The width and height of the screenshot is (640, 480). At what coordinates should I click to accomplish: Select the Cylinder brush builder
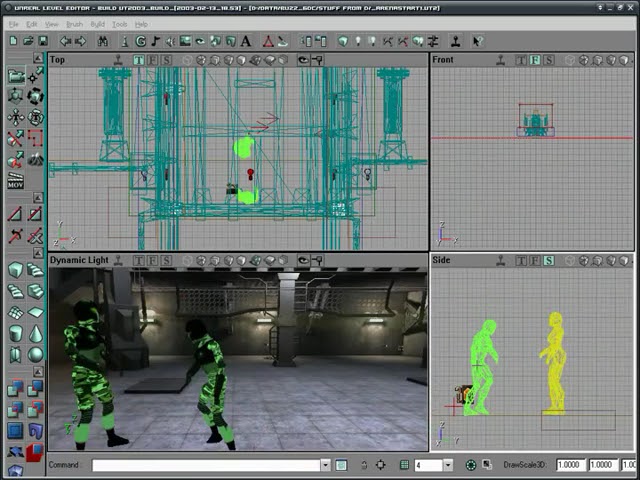click(16, 333)
